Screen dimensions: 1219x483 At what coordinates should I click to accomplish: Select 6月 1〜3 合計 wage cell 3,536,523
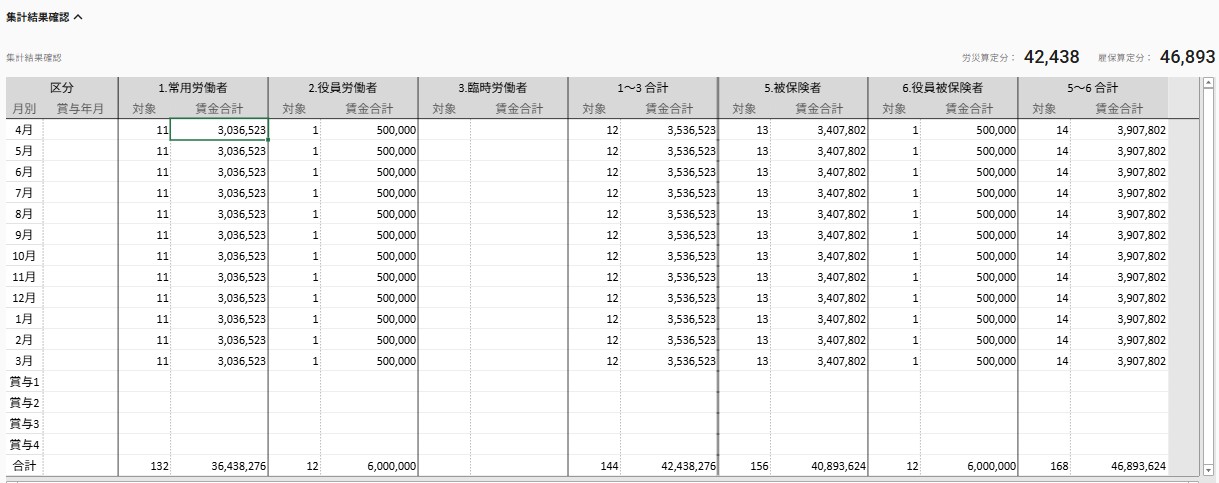pyautogui.click(x=669, y=172)
